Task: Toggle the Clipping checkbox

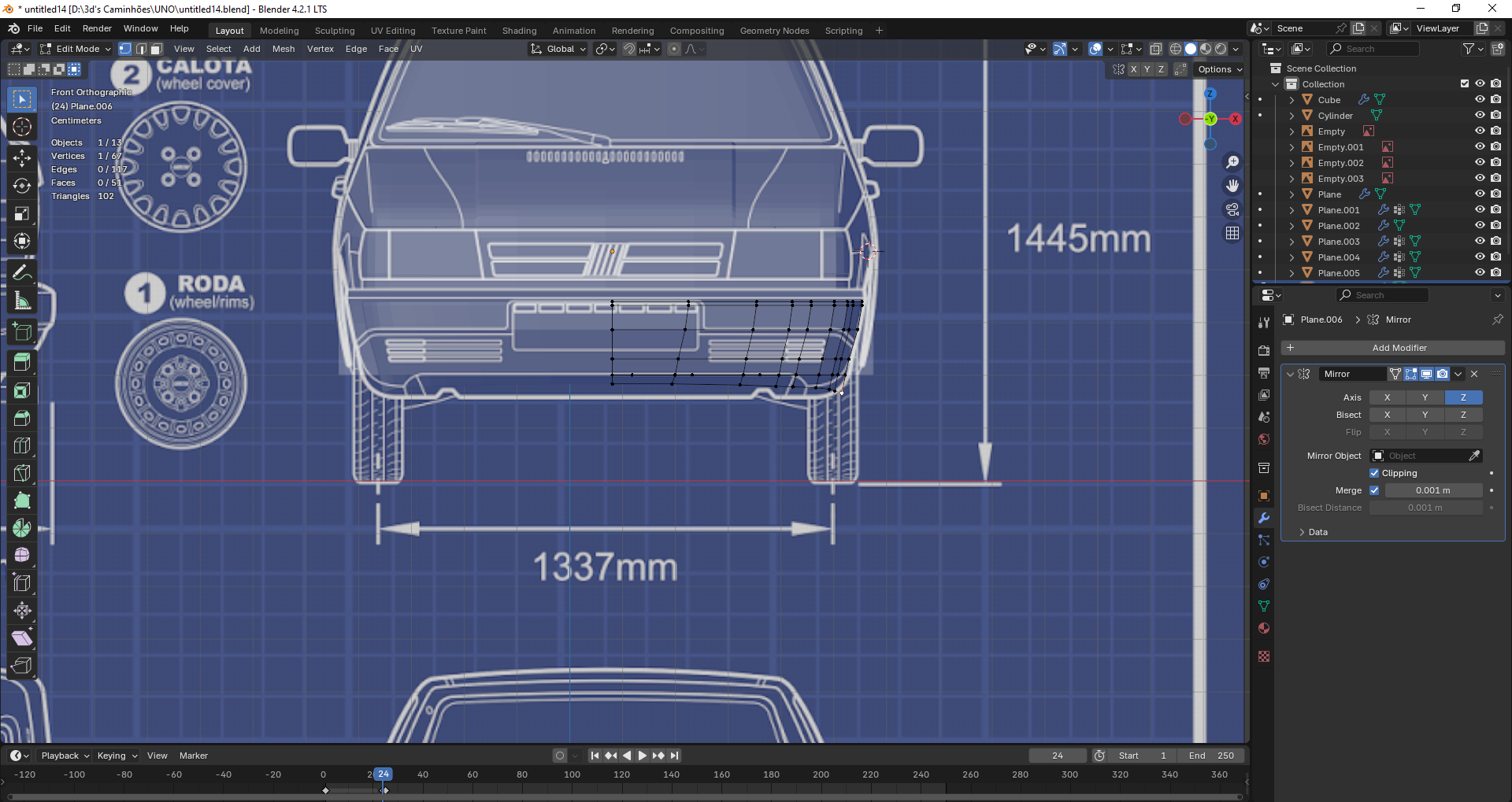Action: pos(1374,473)
